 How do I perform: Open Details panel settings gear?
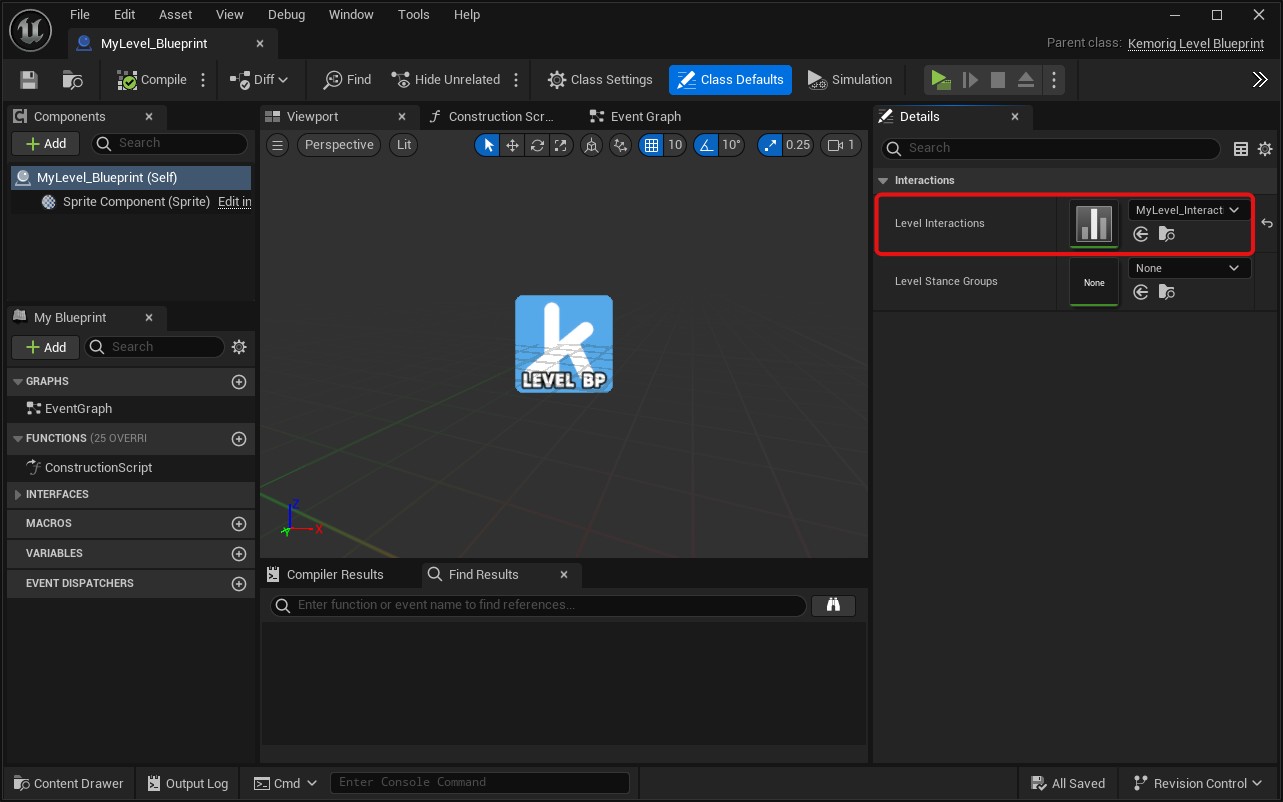(1265, 148)
